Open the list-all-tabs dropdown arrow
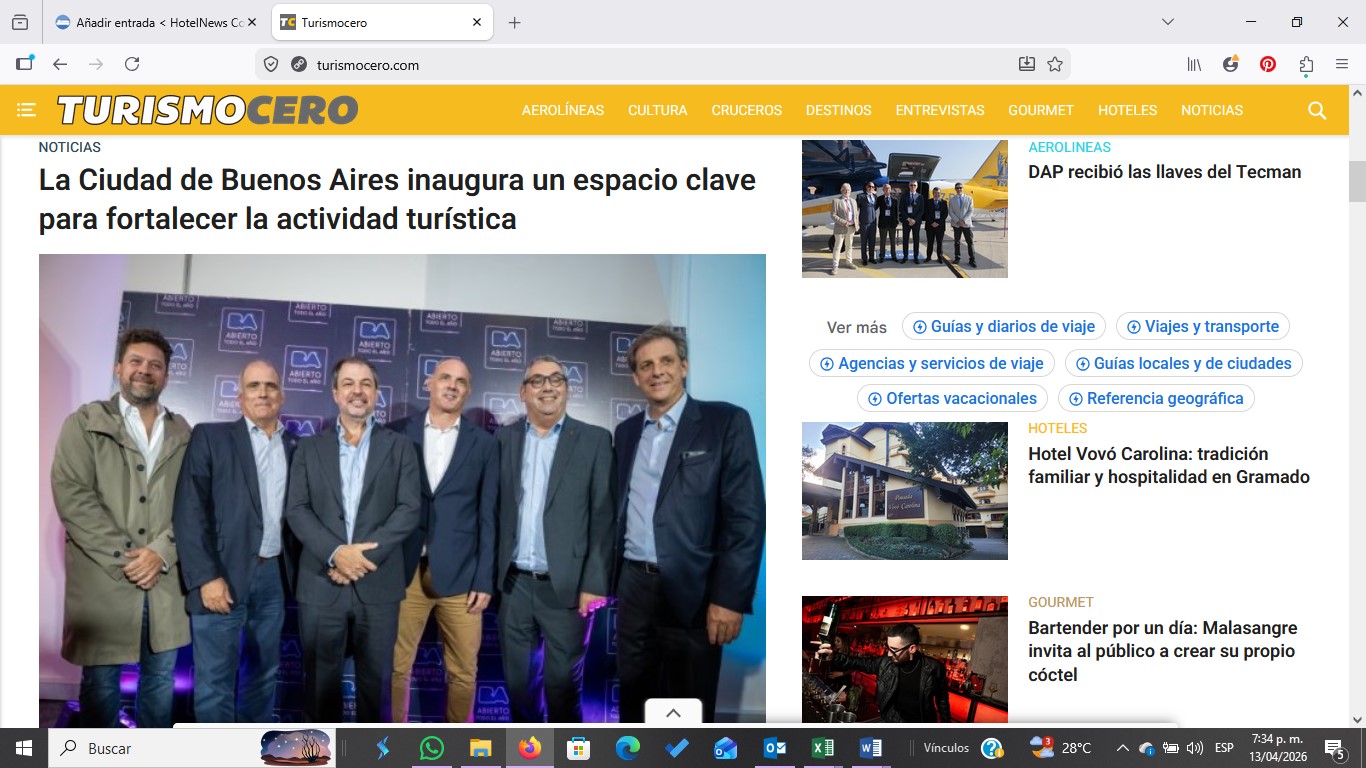Viewport: 1366px width, 768px height. click(x=1167, y=20)
